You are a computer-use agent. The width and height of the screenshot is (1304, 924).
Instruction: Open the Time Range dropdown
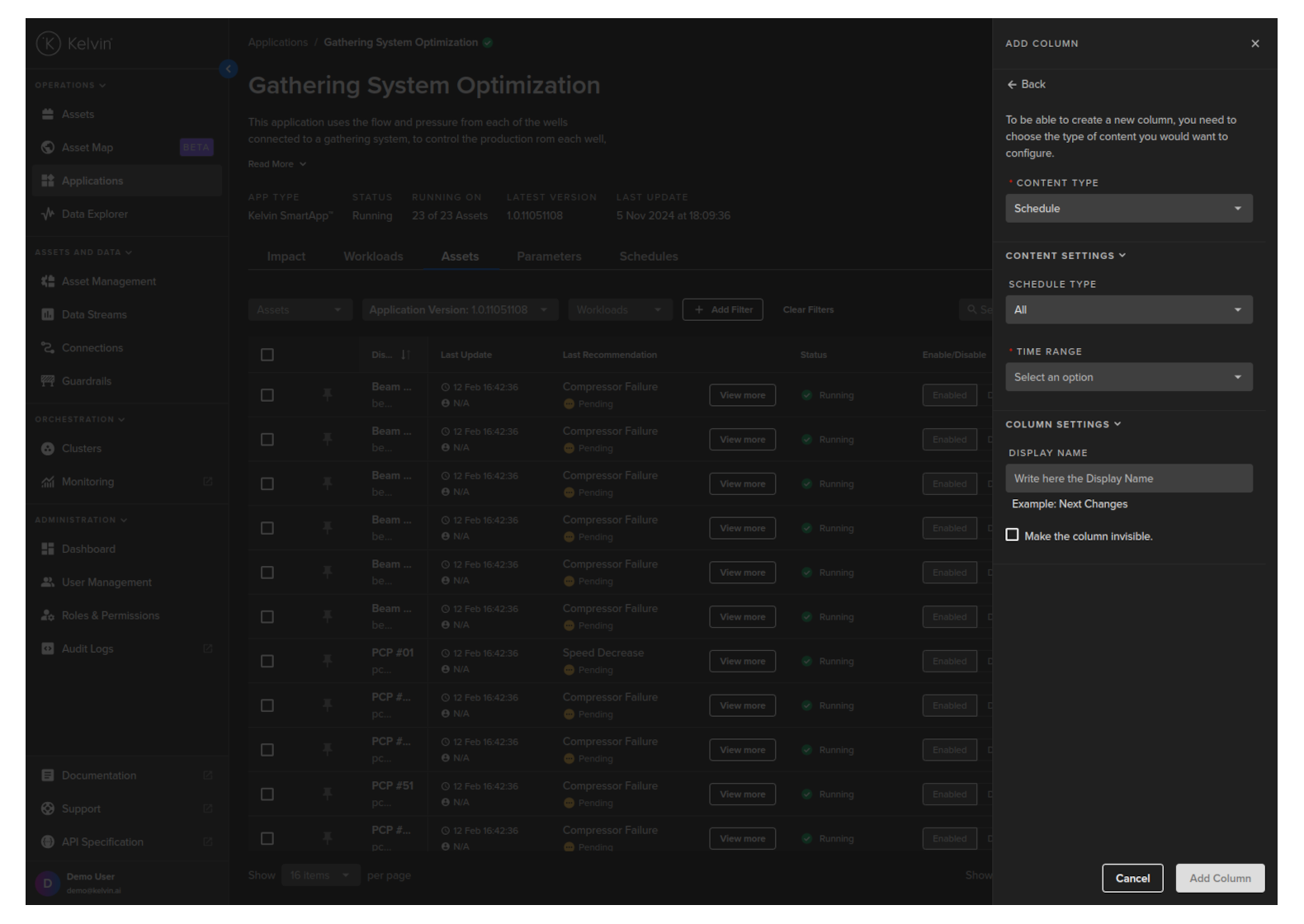tap(1128, 377)
